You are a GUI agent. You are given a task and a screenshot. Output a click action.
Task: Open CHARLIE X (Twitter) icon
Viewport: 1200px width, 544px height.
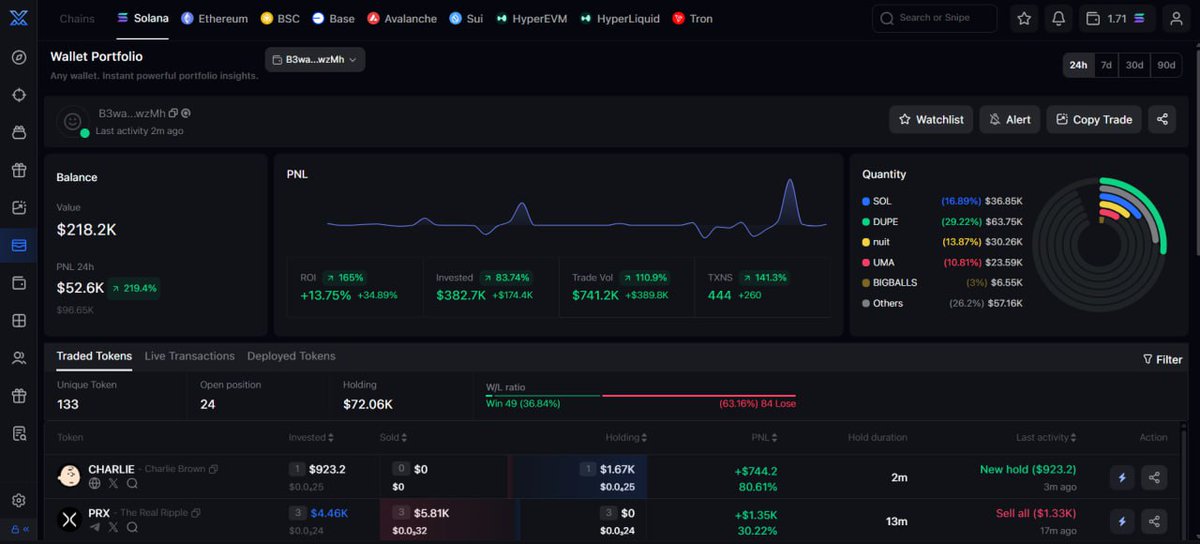(113, 484)
